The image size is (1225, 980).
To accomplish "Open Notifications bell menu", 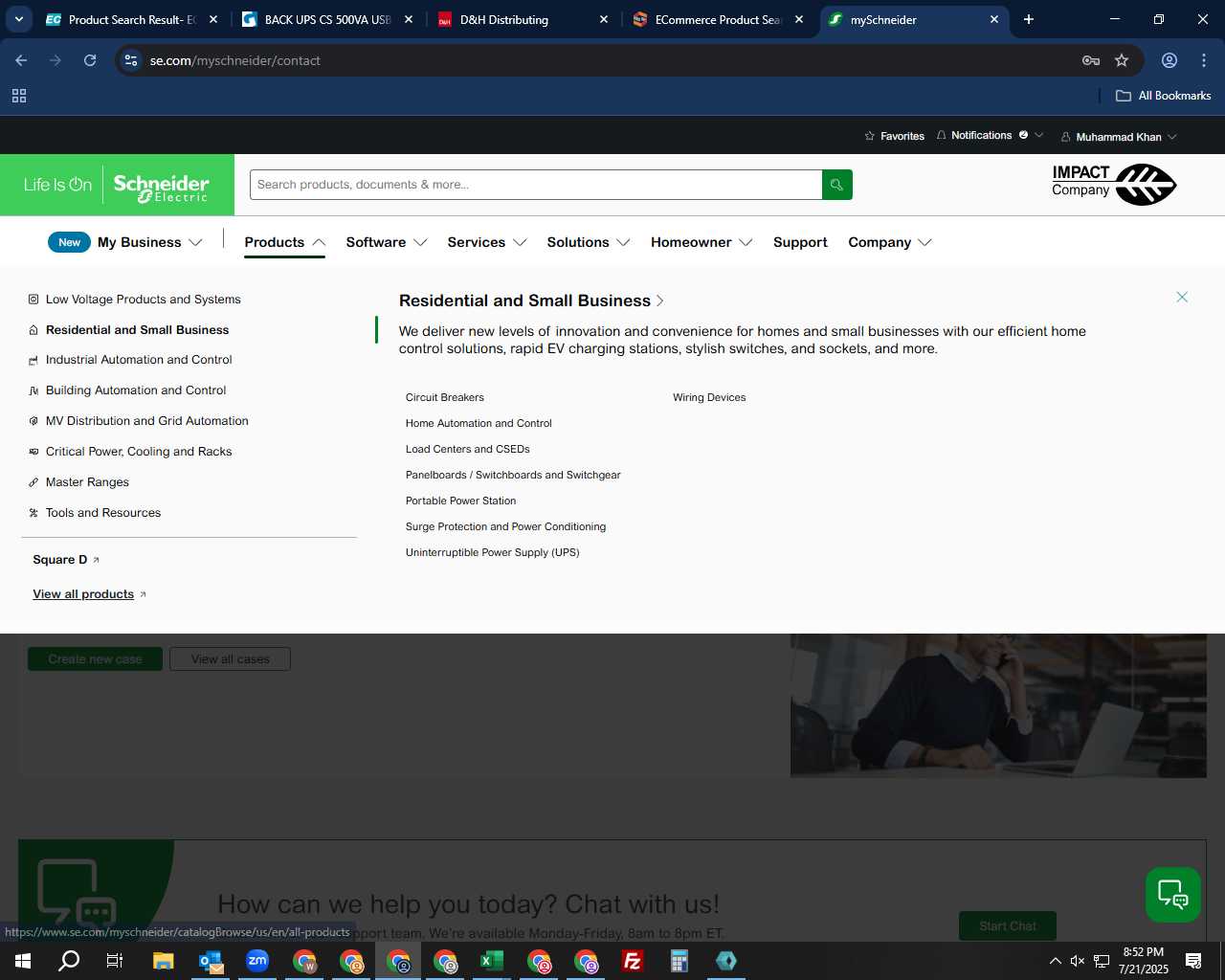I will pos(990,135).
